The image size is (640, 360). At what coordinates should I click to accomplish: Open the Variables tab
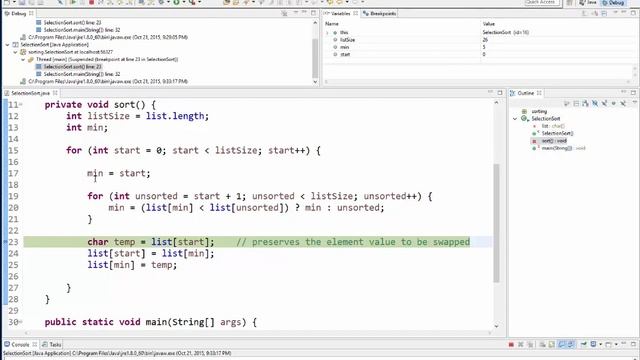coord(341,13)
